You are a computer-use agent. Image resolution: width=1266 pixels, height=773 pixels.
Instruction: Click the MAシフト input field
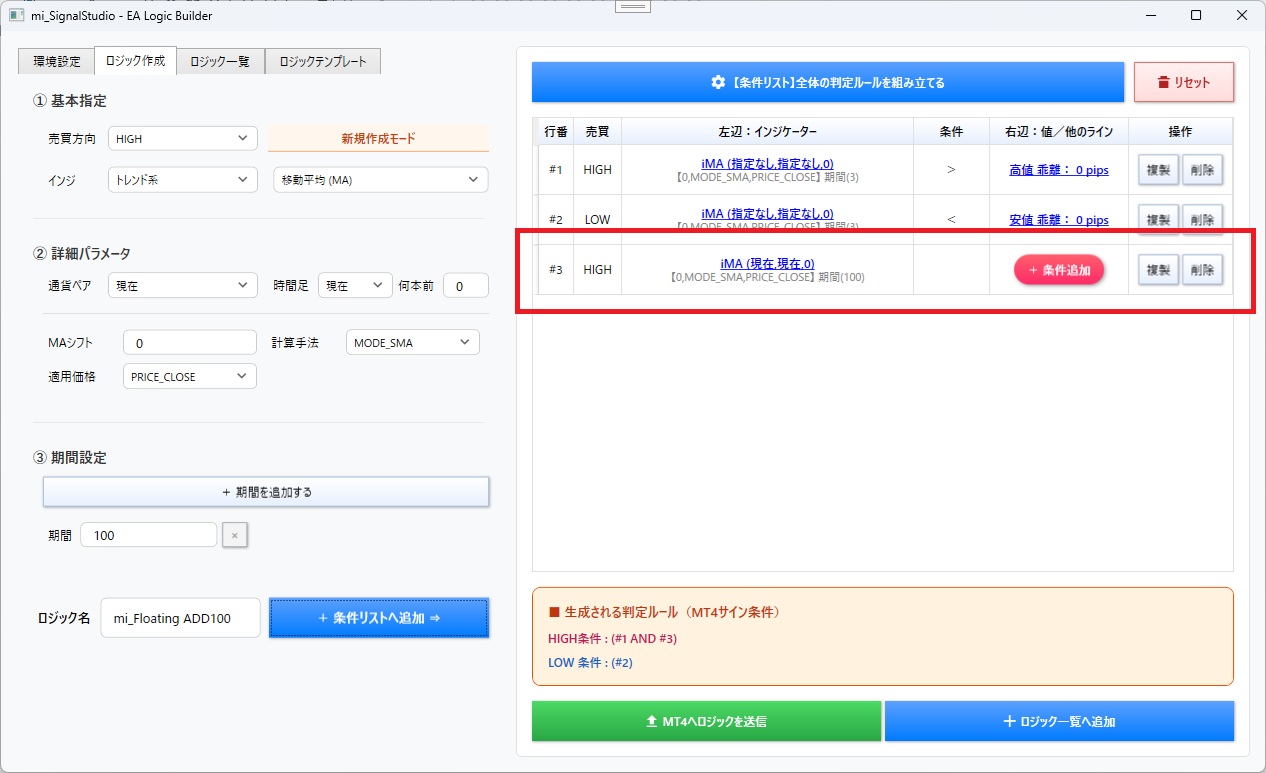[x=190, y=343]
